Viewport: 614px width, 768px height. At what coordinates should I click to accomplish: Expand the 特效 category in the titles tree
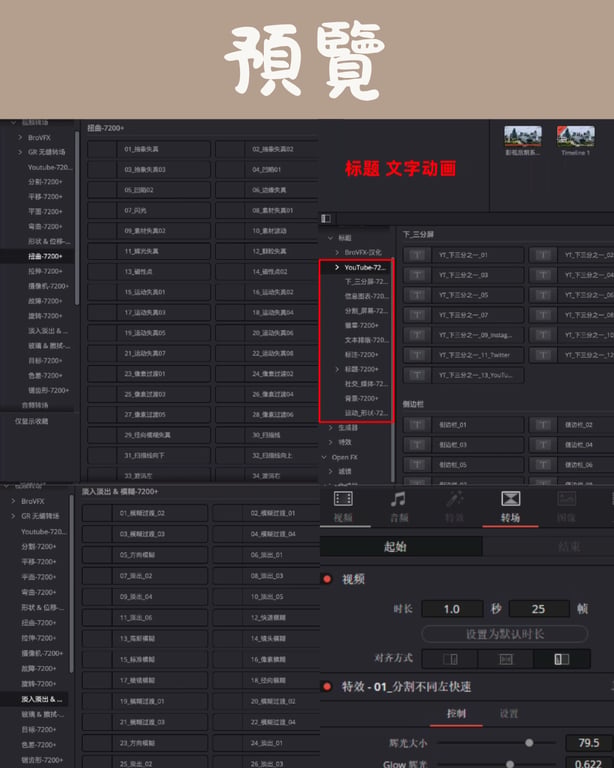point(330,442)
